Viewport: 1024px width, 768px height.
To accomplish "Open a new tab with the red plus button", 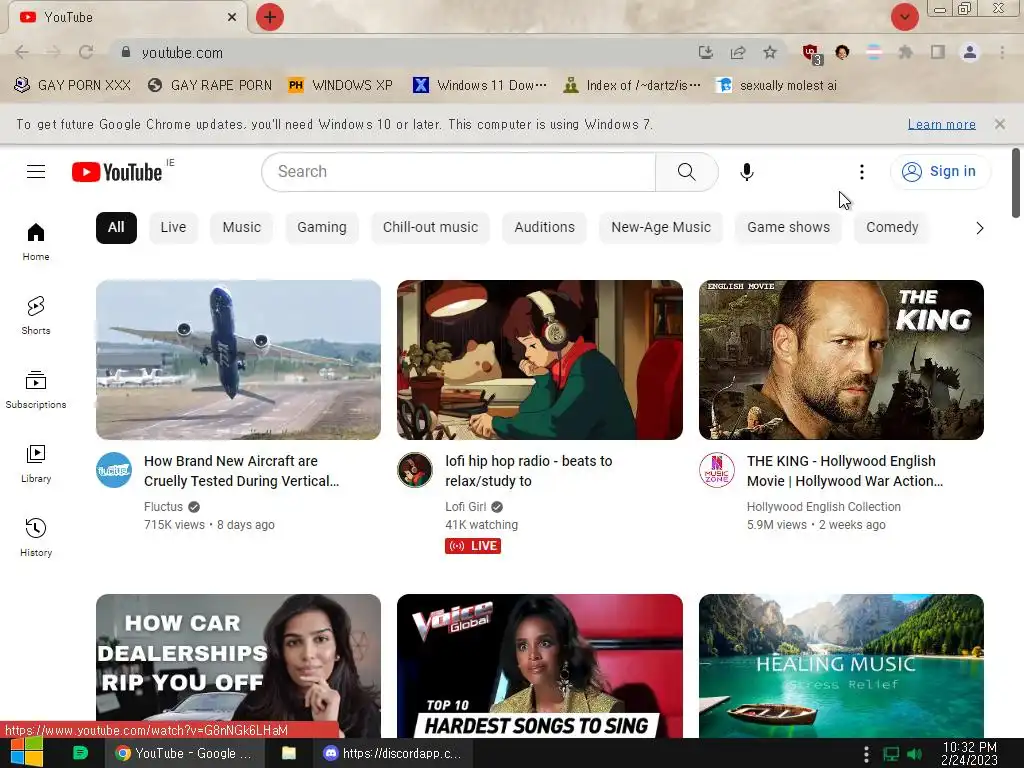I will point(269,17).
